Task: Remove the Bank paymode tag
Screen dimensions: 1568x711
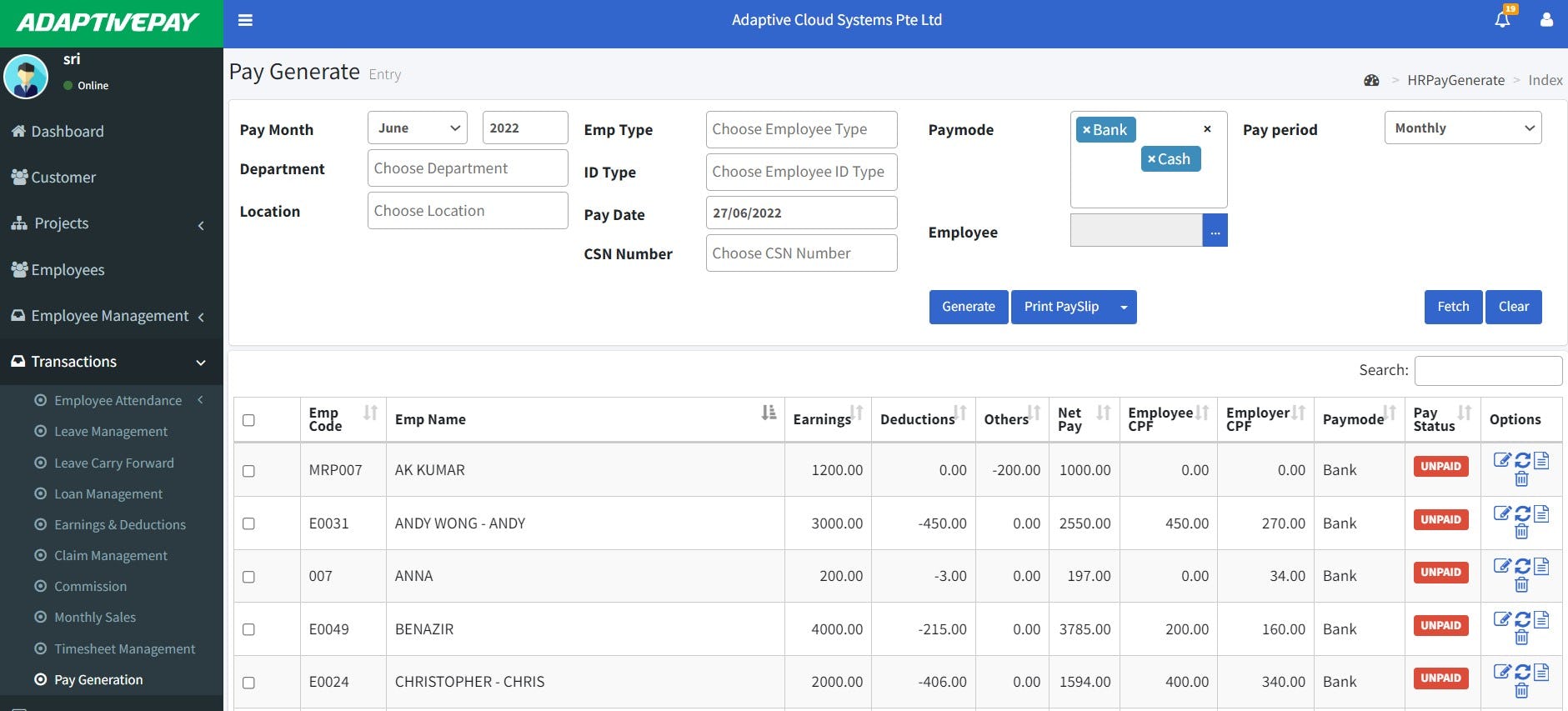Action: point(1087,130)
